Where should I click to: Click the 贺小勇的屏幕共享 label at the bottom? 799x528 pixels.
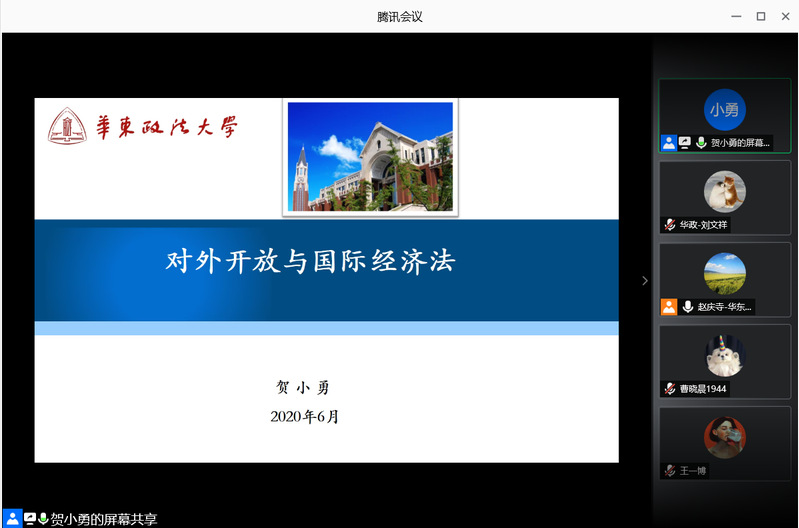pos(103,519)
